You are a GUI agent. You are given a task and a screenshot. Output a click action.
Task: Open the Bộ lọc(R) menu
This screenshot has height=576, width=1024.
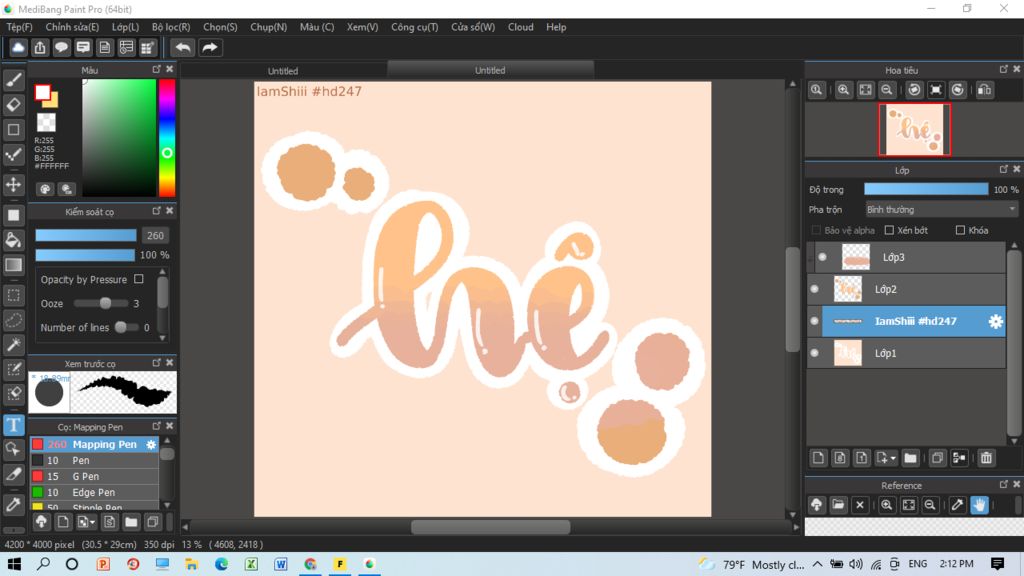[171, 27]
